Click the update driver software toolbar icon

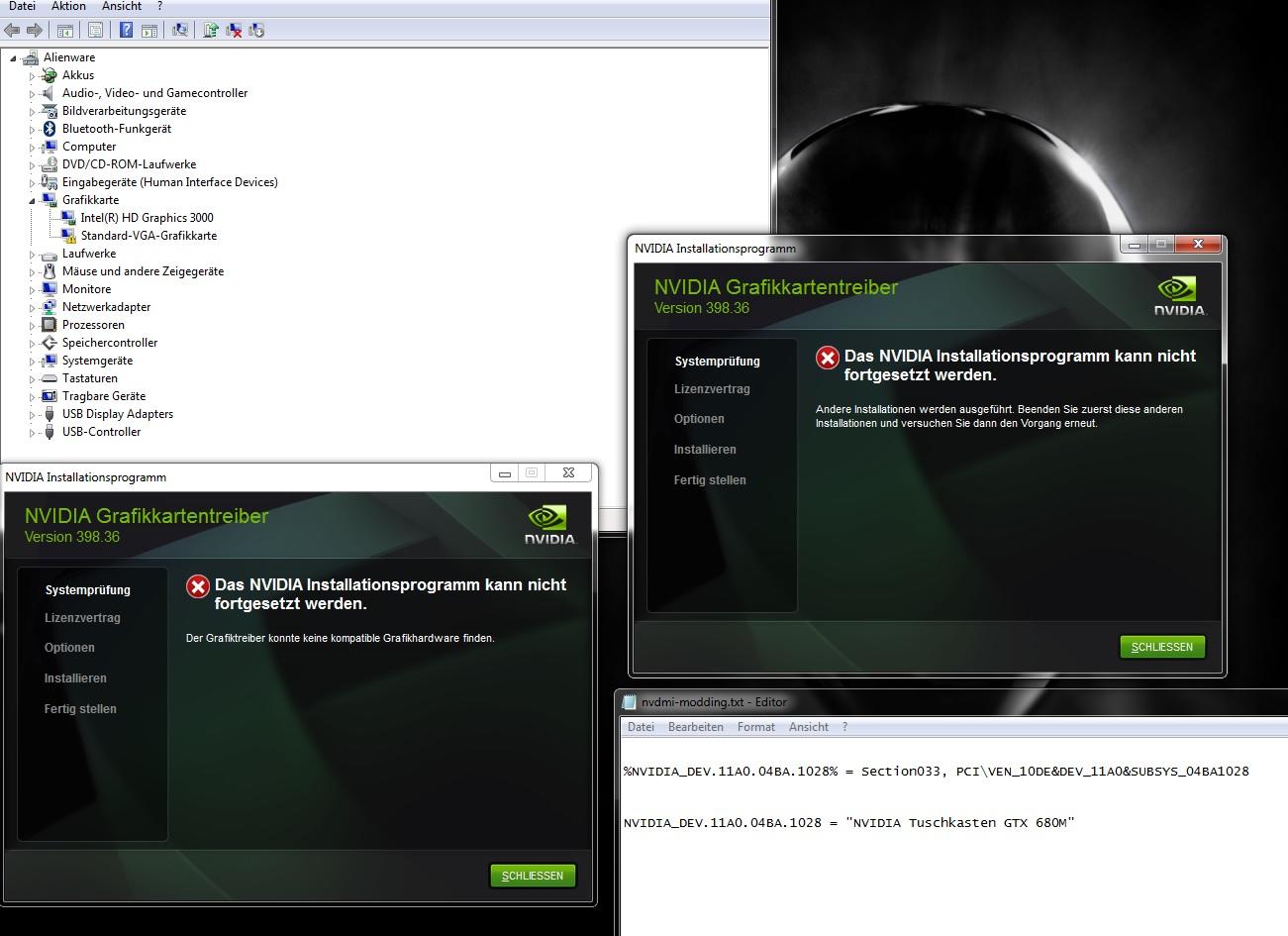[211, 30]
